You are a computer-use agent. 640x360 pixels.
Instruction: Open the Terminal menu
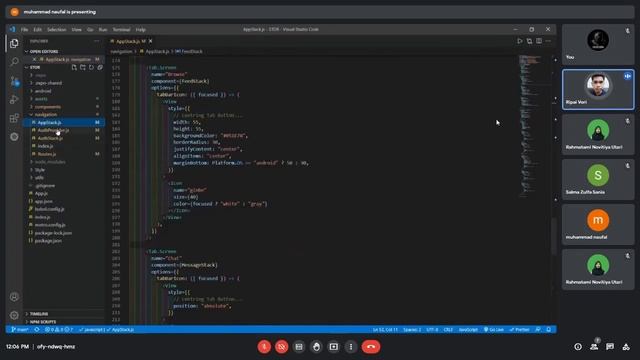[122, 30]
